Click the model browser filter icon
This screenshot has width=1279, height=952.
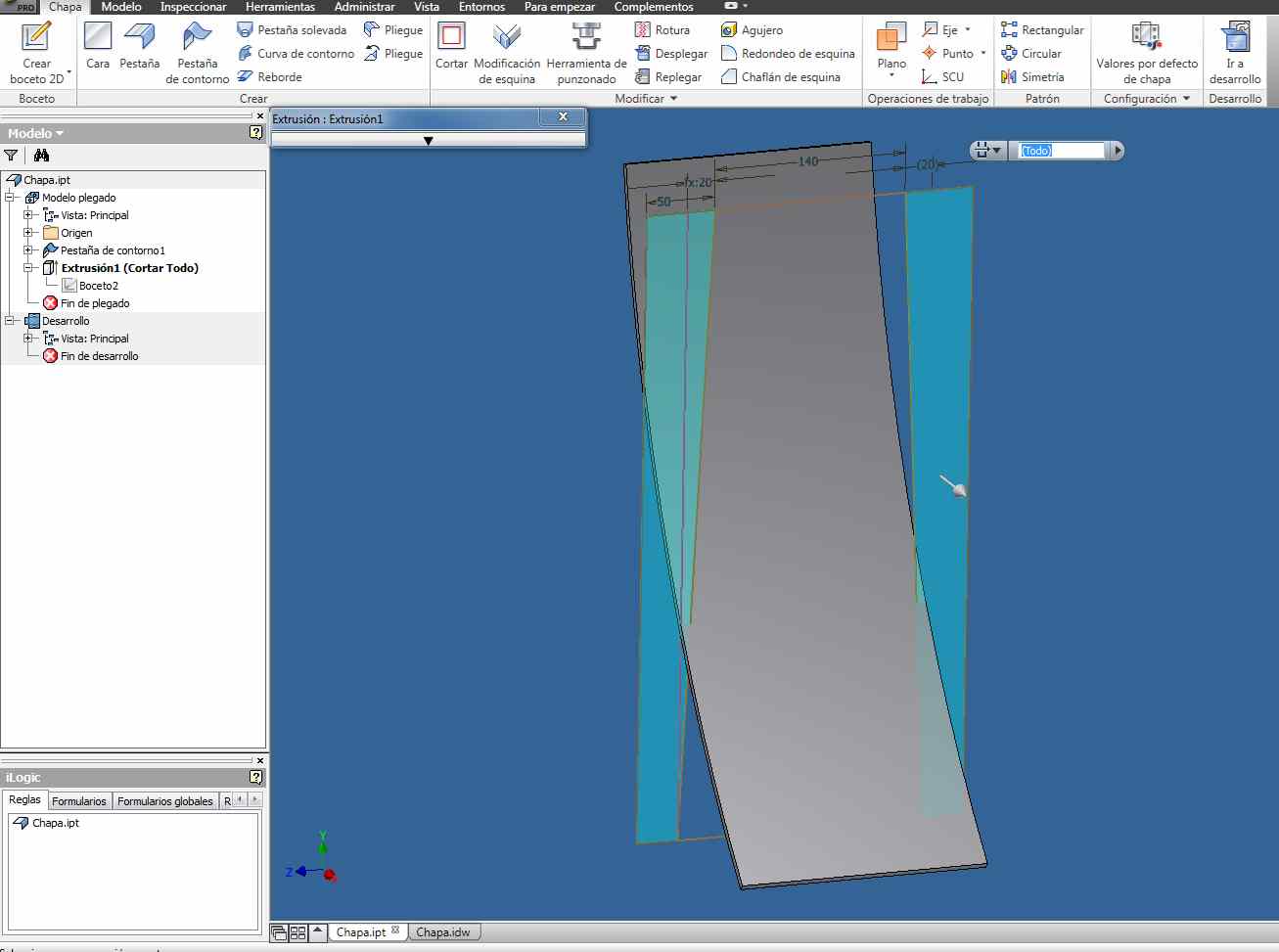[x=11, y=155]
